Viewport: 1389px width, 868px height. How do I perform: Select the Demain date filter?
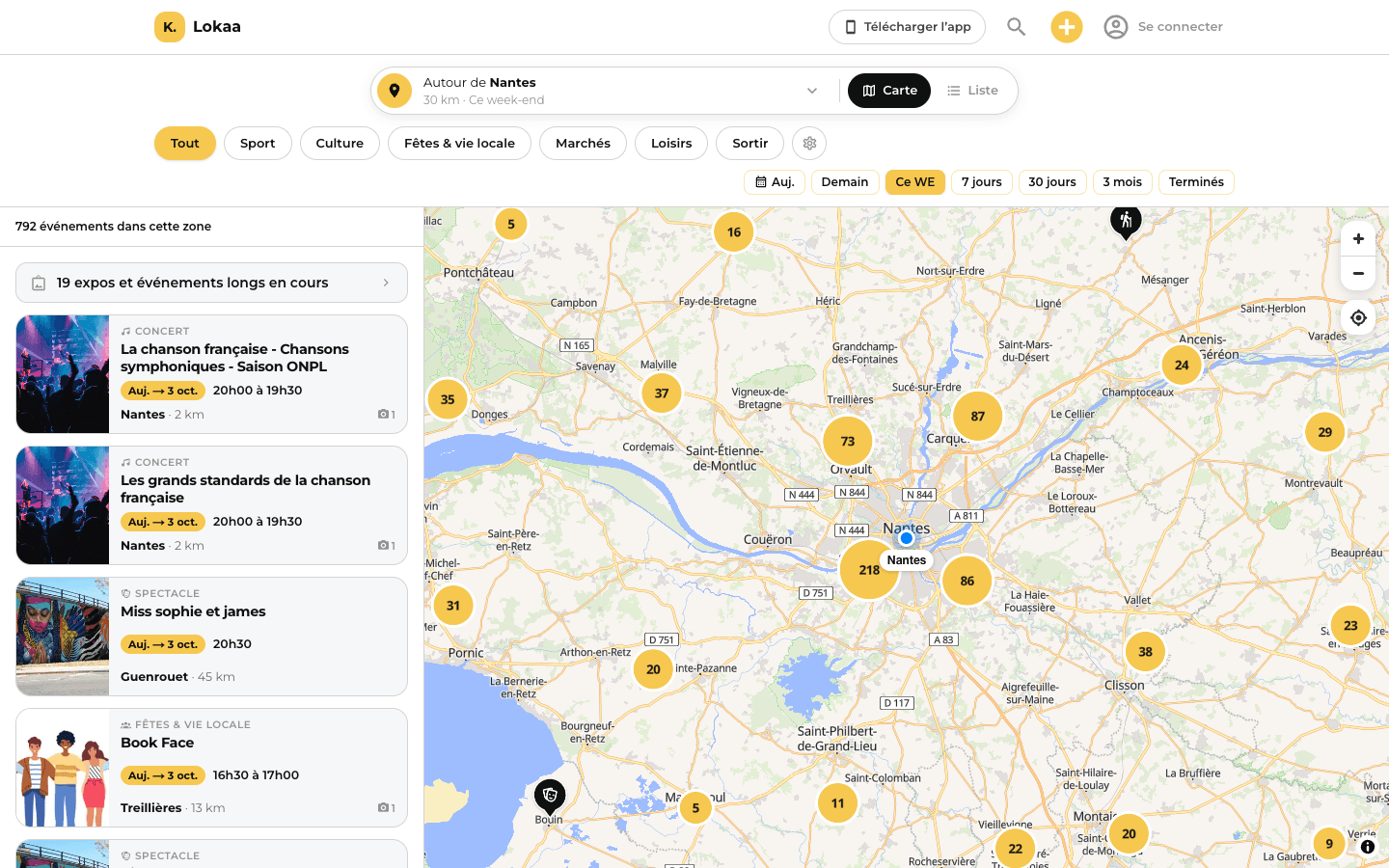click(x=845, y=182)
